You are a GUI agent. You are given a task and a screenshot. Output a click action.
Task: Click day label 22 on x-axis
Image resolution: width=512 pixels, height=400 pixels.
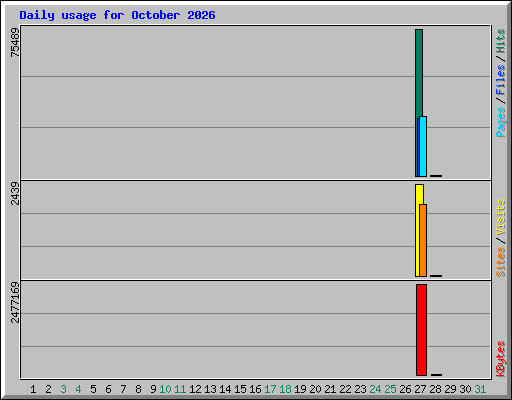coord(345,389)
